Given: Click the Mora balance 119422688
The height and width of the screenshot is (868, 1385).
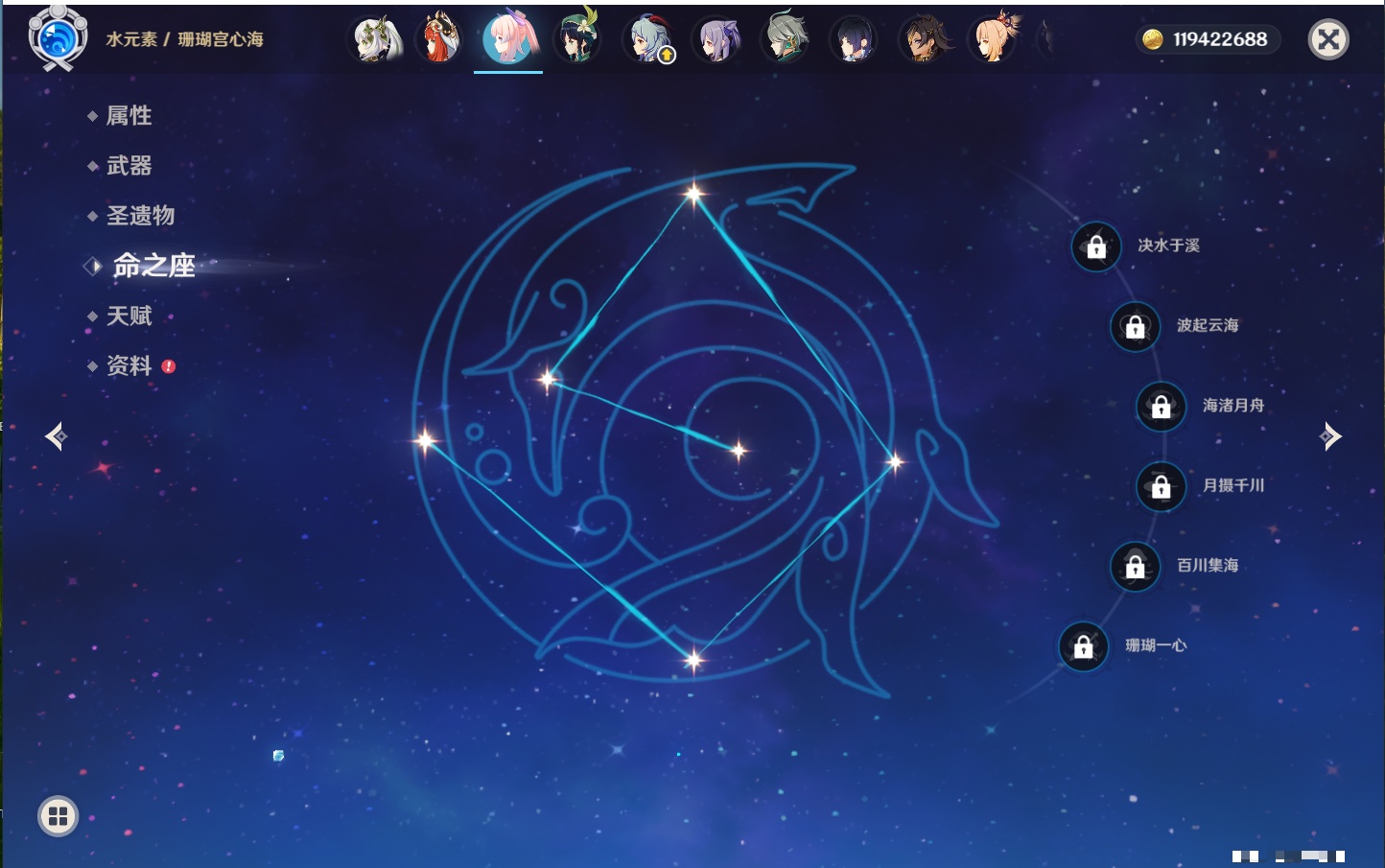Looking at the screenshot, I should tap(1220, 39).
